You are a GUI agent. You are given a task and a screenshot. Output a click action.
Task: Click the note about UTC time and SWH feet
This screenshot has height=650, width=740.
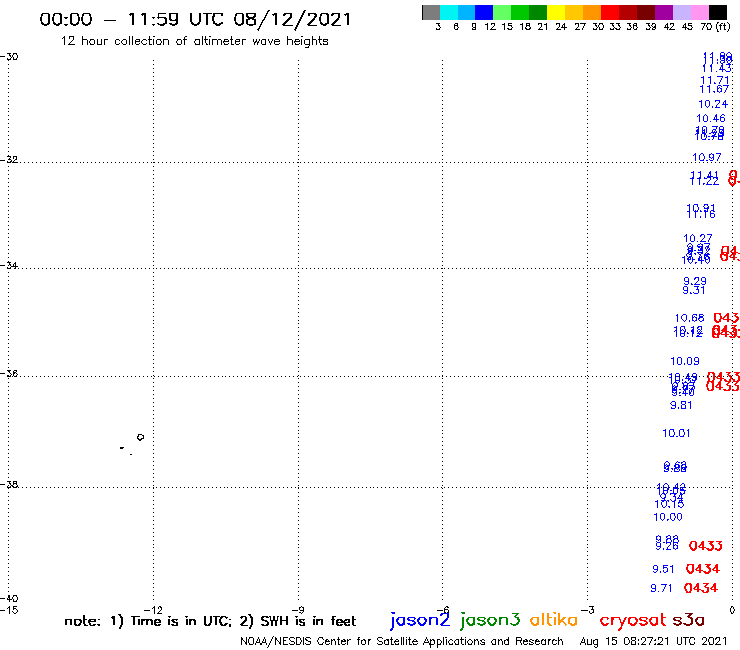pos(210,621)
